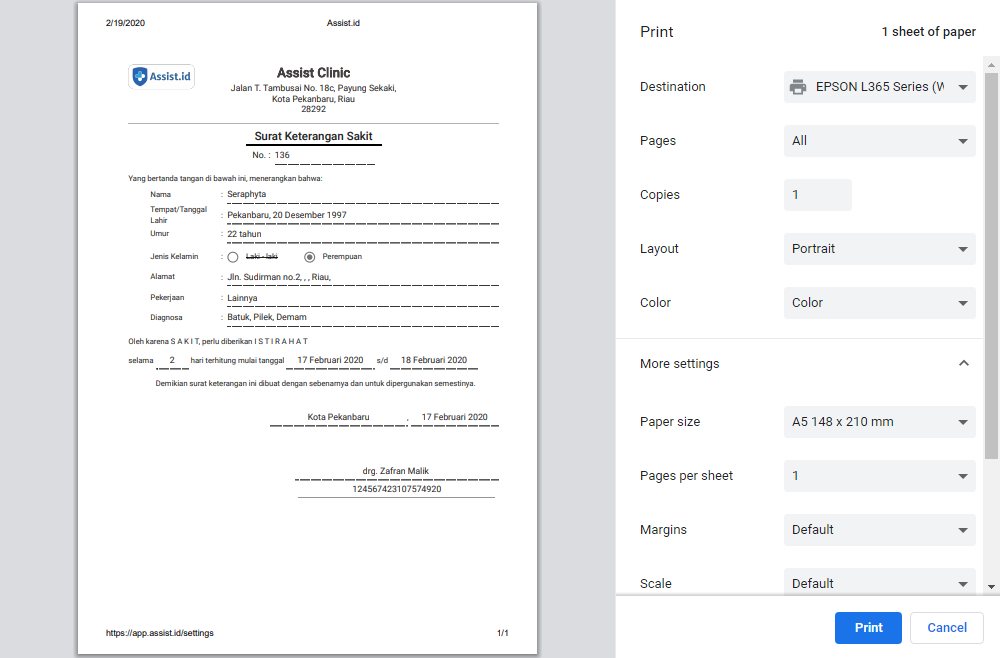Viewport: 1000px width, 658px height.
Task: Open the Layout dropdown set to Portrait
Action: [x=879, y=249]
